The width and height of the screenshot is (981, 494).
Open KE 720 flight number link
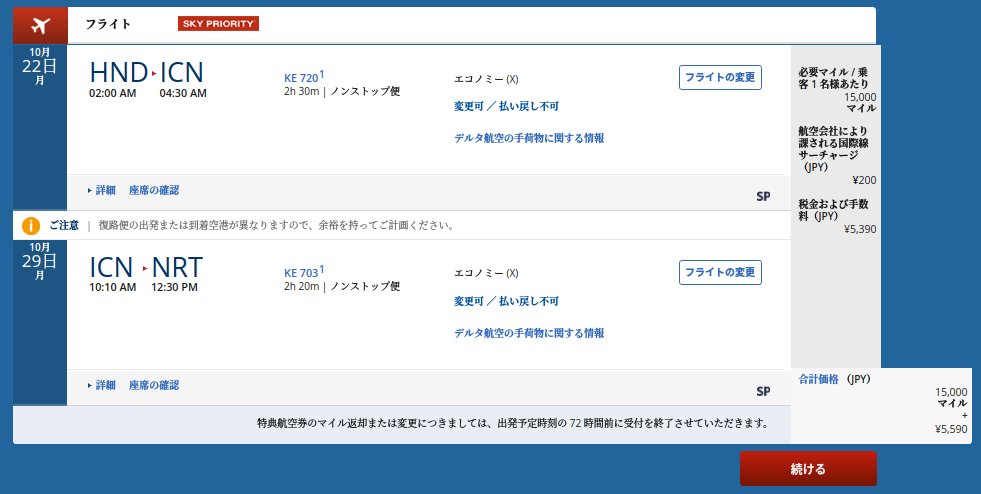304,77
